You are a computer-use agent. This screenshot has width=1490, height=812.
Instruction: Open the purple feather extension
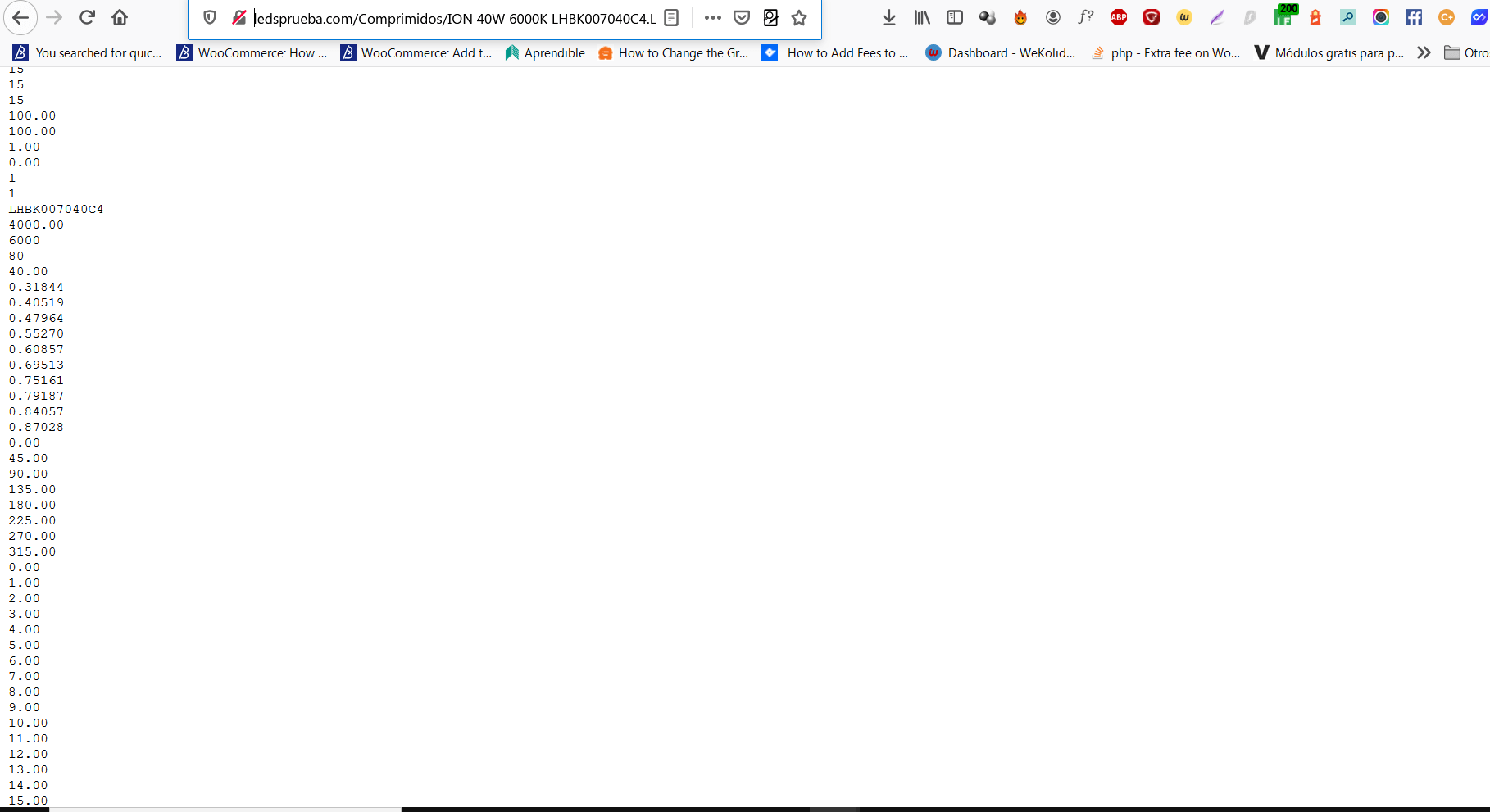pos(1217,17)
